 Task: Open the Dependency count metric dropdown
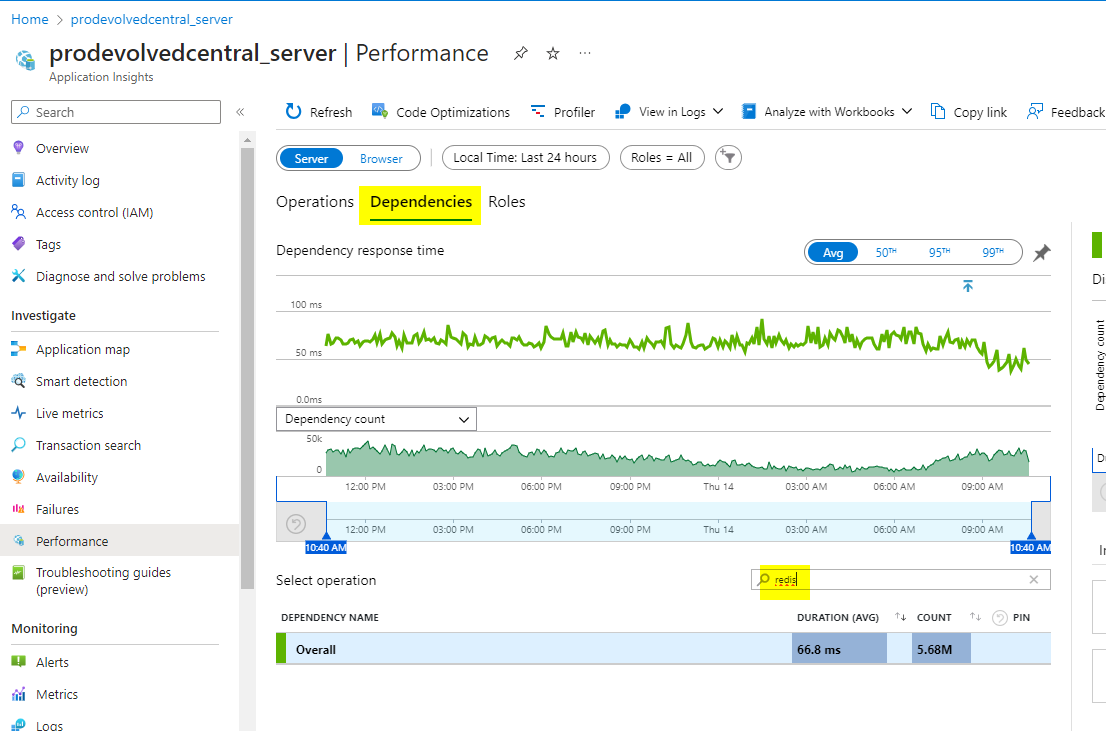pos(375,419)
